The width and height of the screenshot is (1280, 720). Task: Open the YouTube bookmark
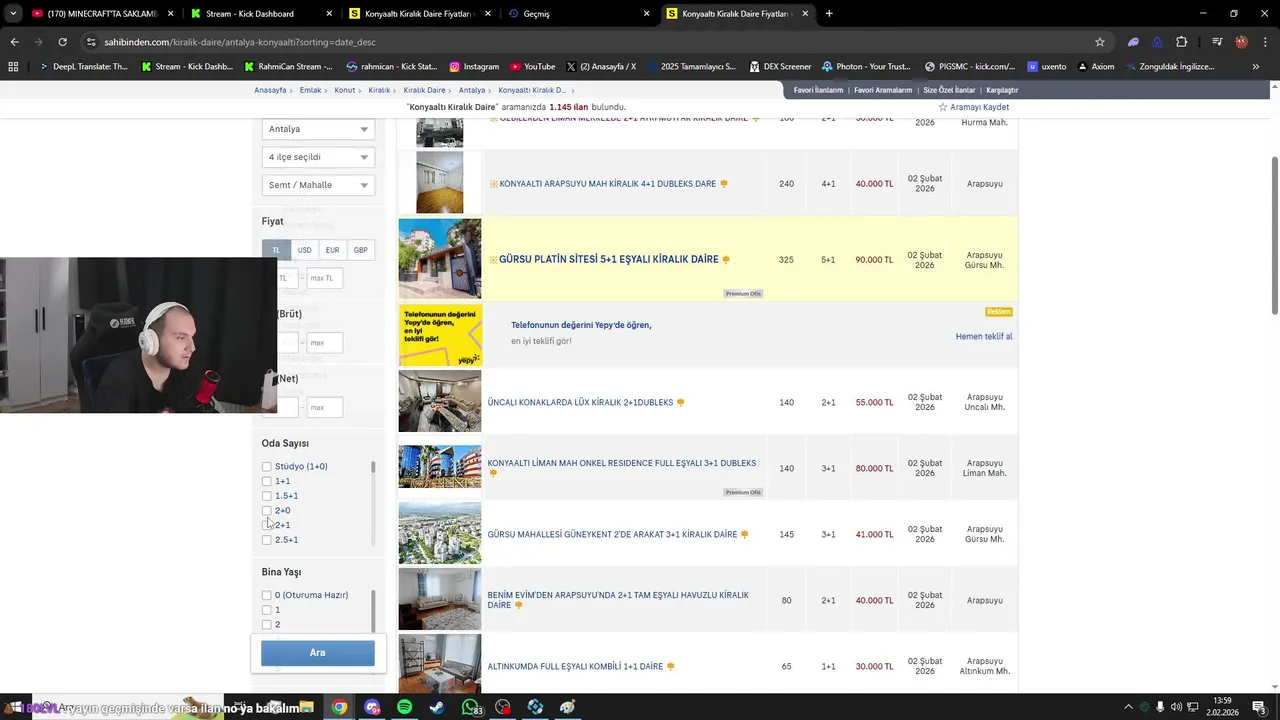tap(533, 67)
